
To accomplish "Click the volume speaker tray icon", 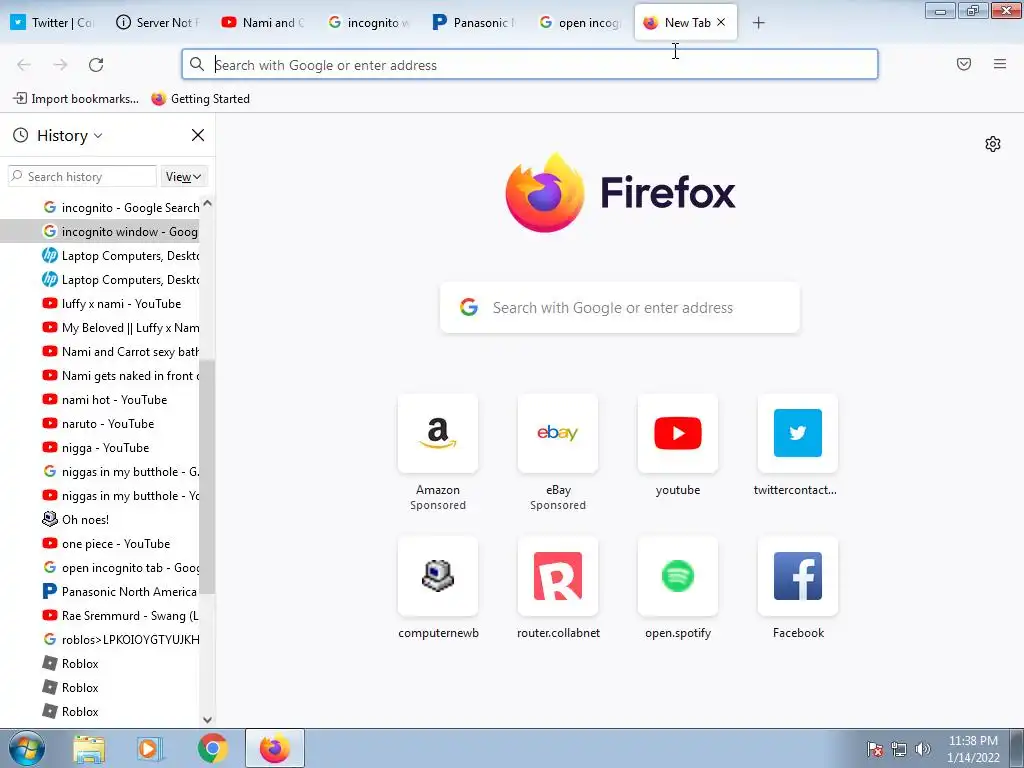I will tap(923, 749).
